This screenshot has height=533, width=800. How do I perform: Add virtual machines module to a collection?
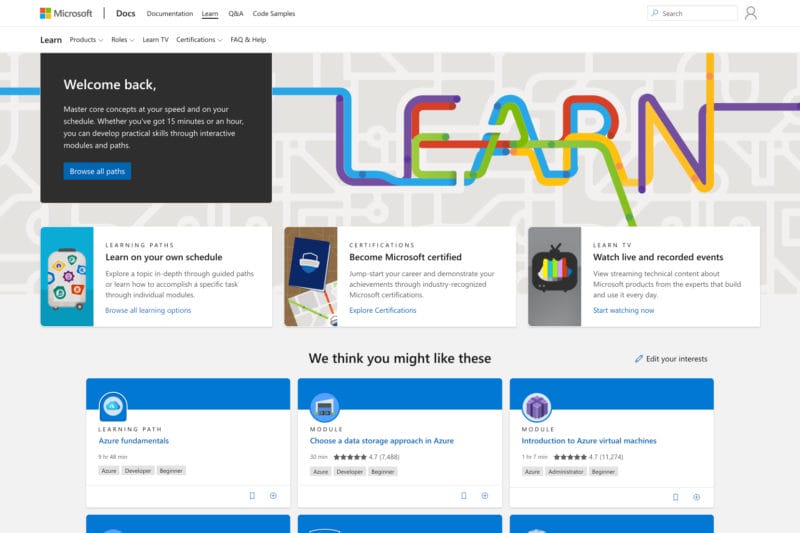click(697, 496)
